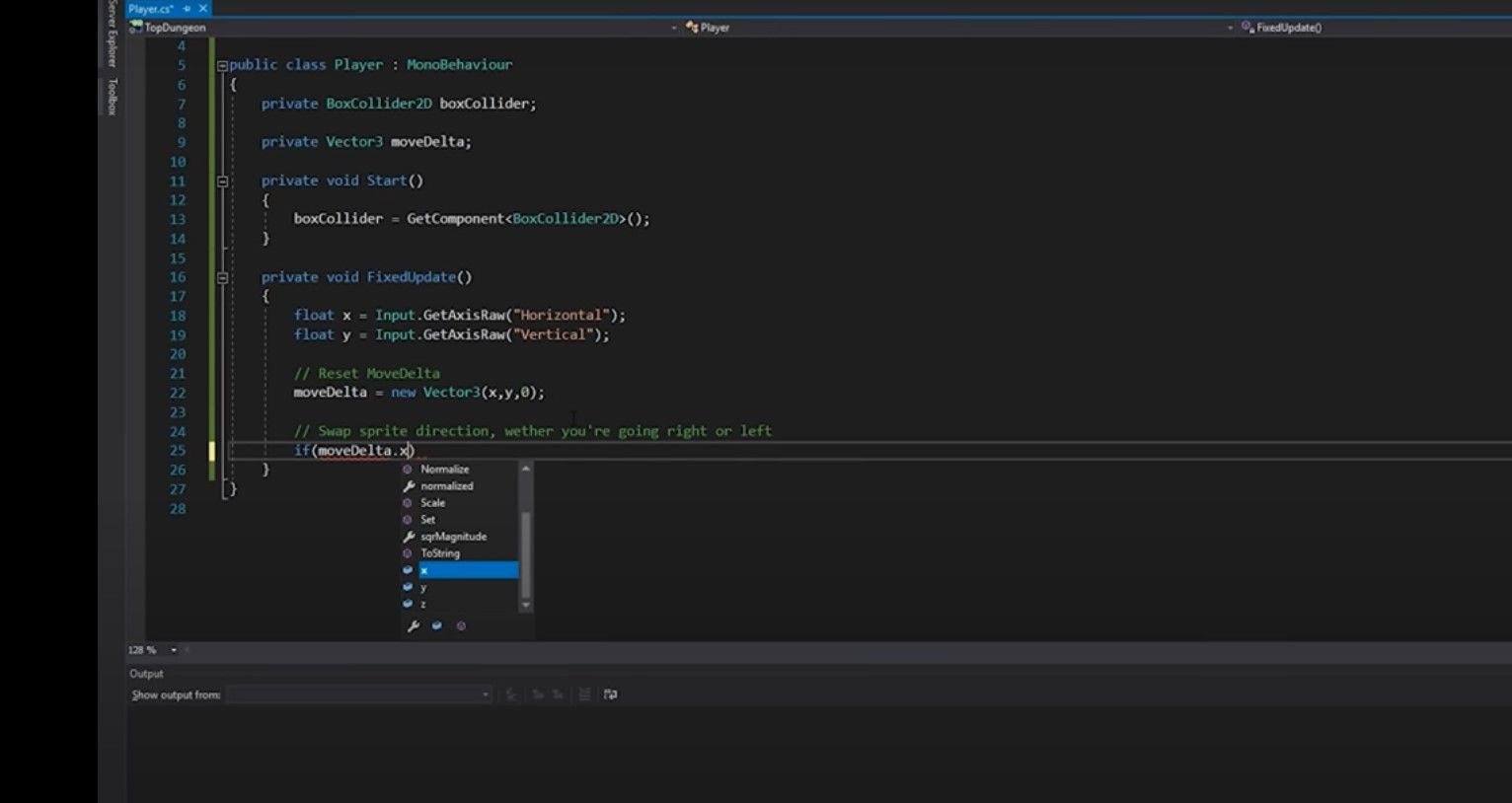1512x803 pixels.
Task: Click "if(moveDelta.x)" on line 25
Action: (x=354, y=451)
